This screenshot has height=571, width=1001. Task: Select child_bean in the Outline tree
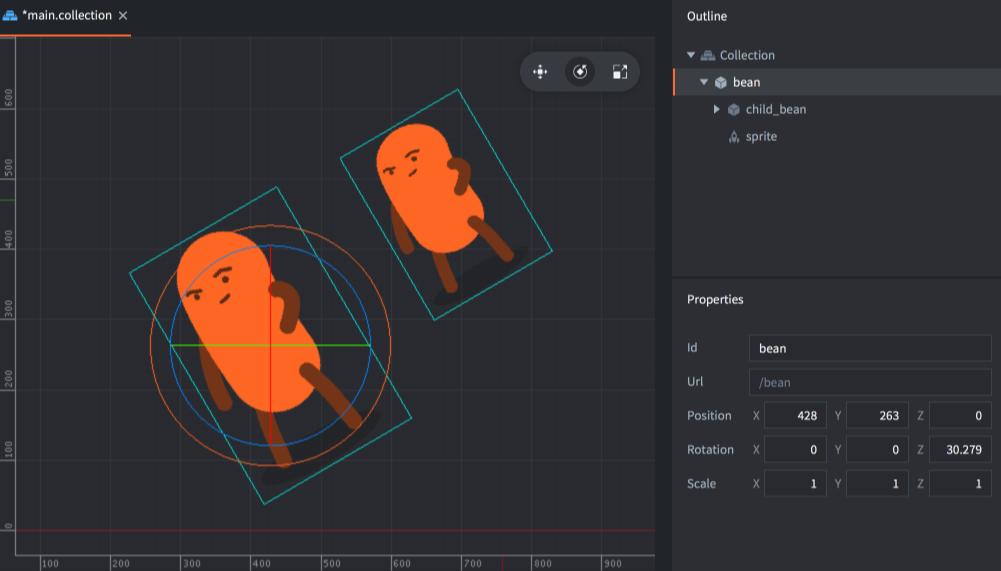775,109
